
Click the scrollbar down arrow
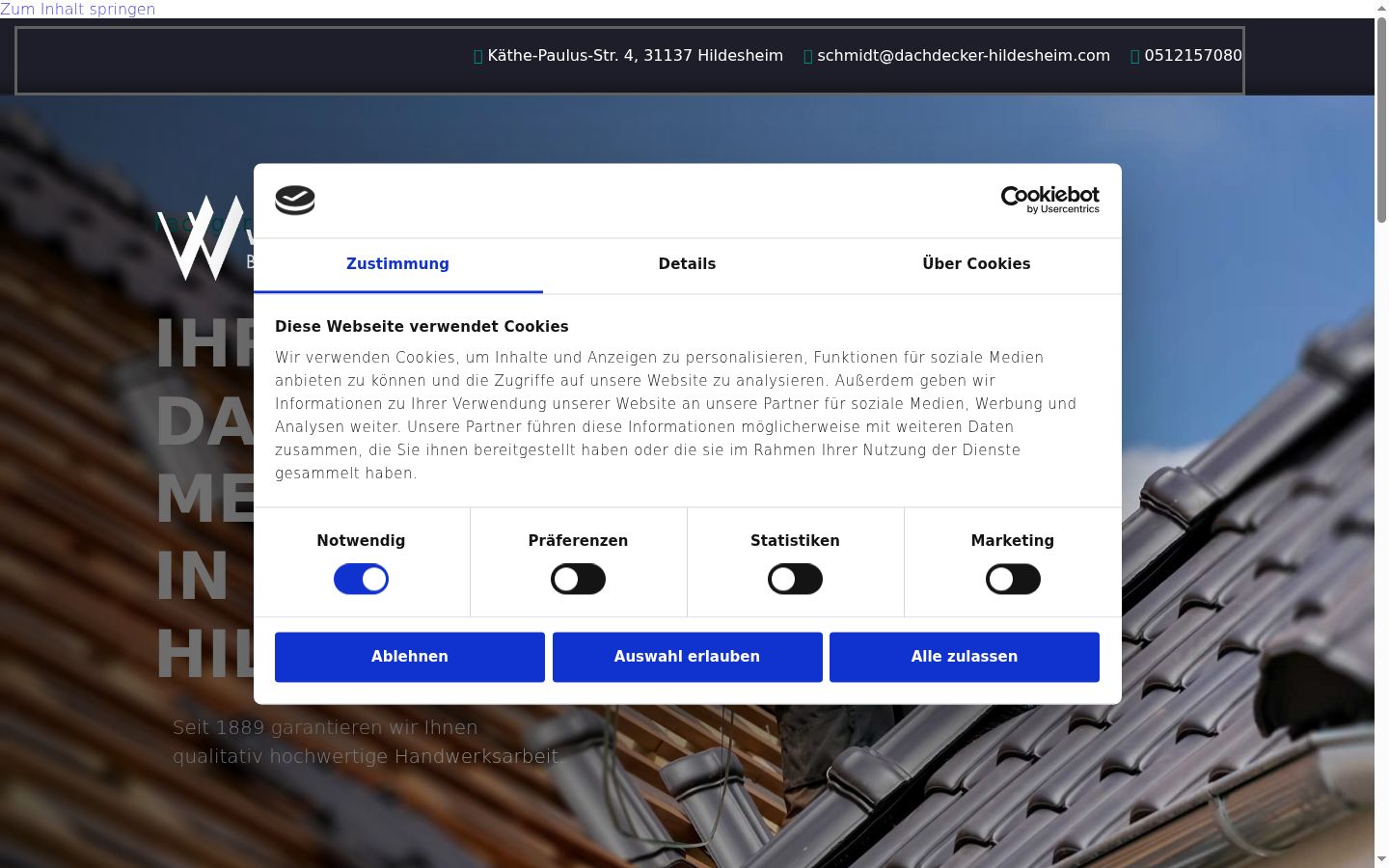(x=1381, y=859)
